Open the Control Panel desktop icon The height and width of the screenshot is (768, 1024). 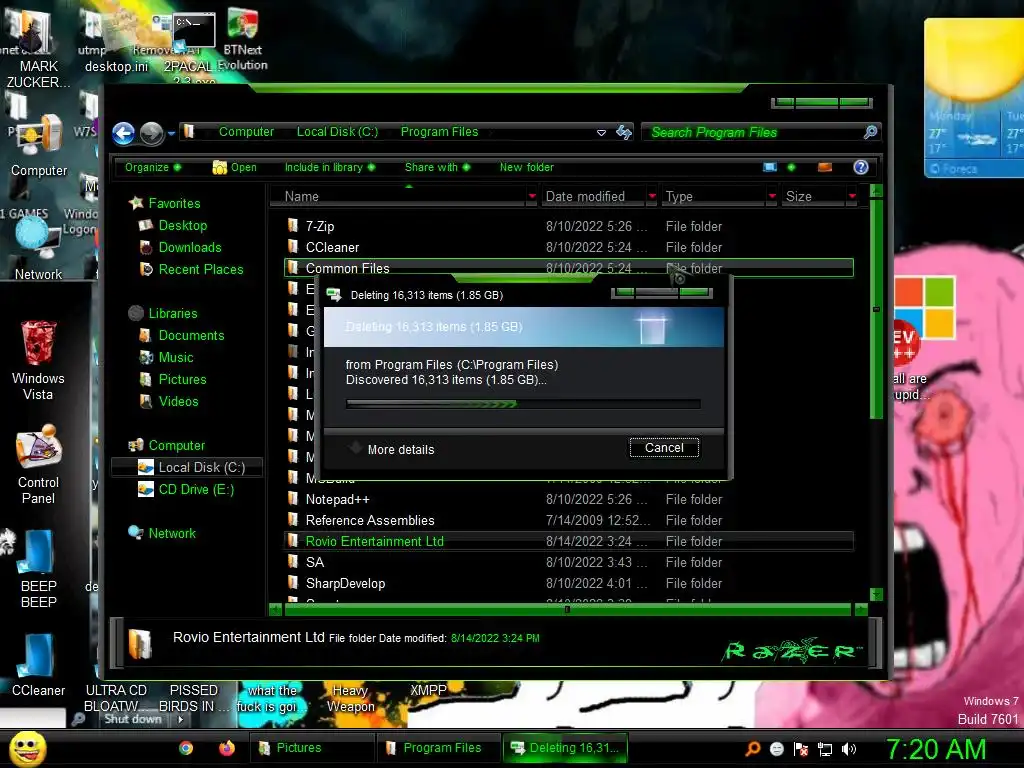click(x=38, y=464)
